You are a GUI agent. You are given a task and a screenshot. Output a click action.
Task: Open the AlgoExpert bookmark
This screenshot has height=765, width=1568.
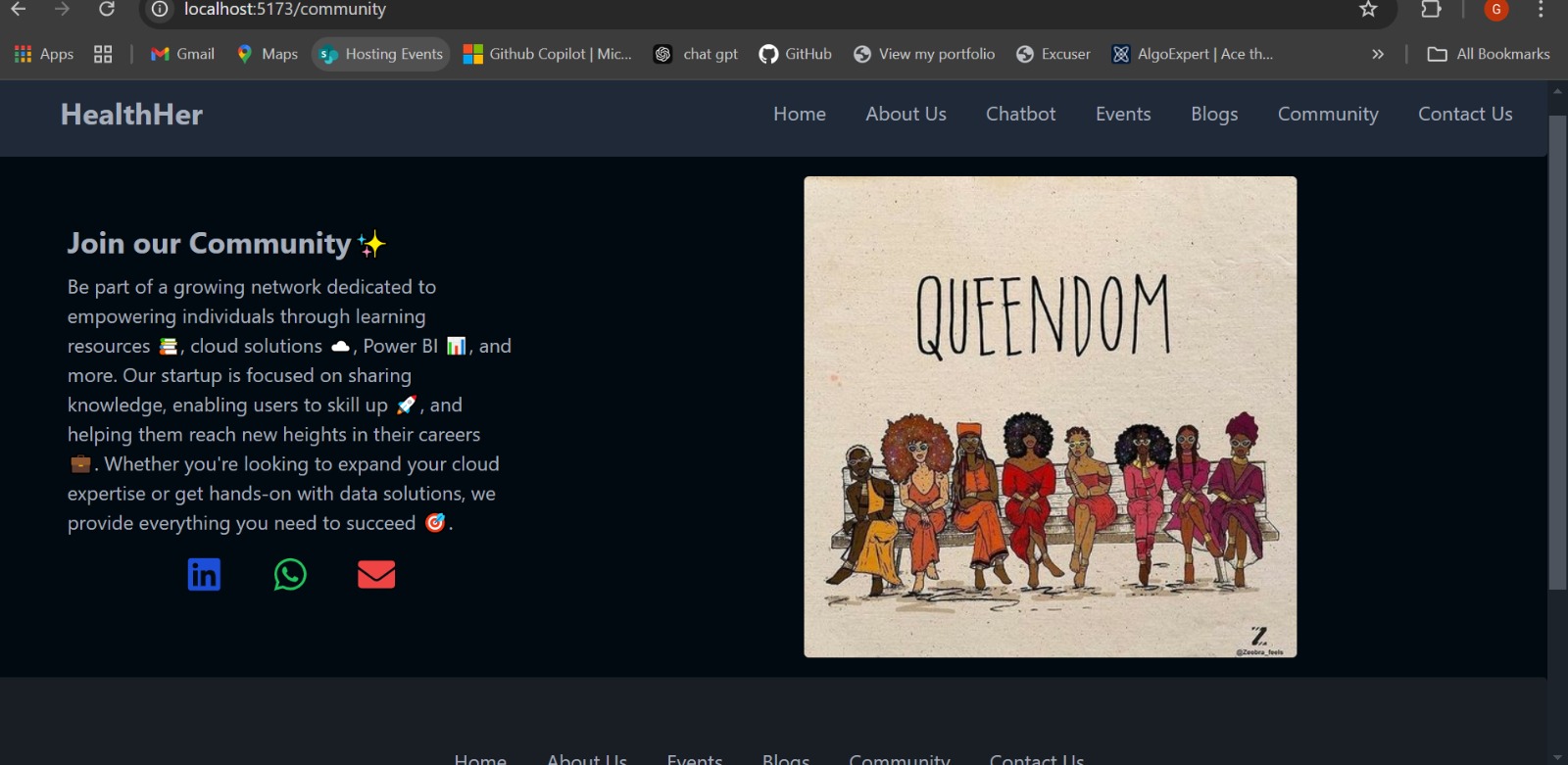tap(1193, 54)
